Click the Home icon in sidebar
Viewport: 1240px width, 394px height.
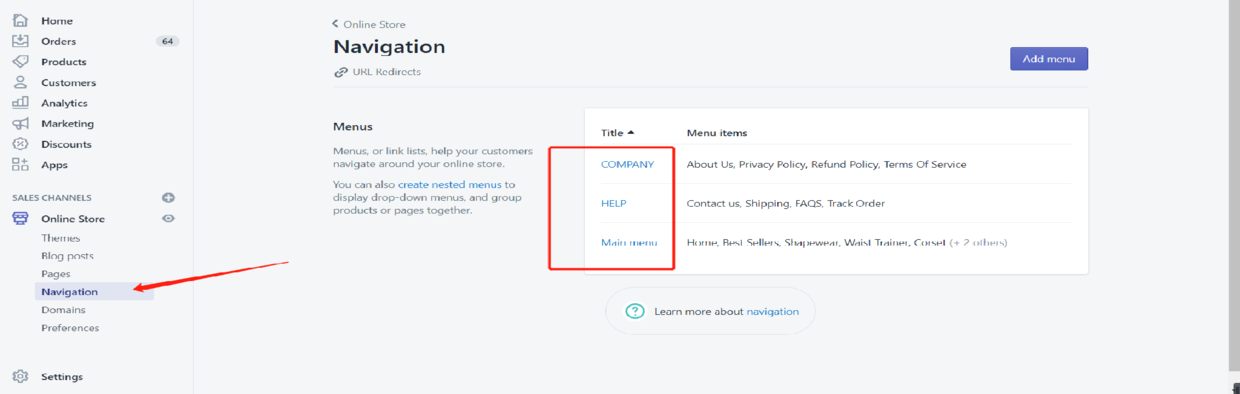20,20
